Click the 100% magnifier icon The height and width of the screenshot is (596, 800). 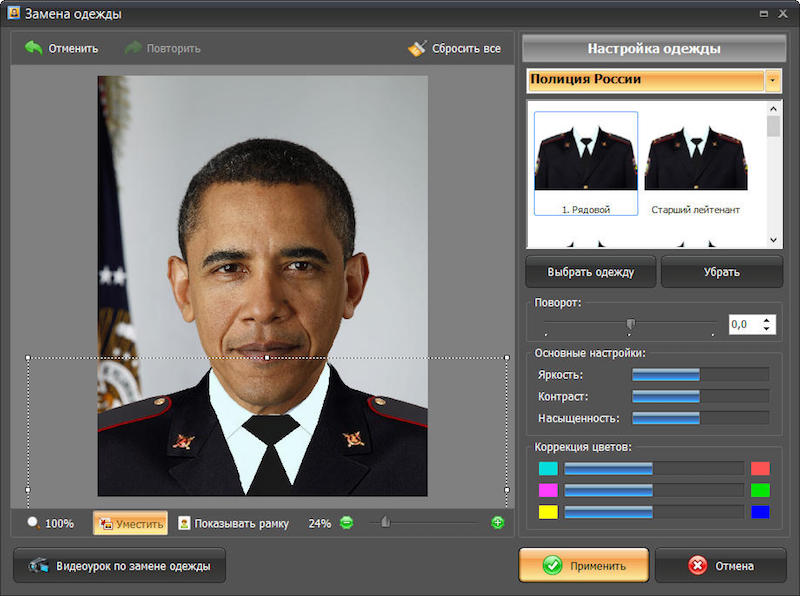pyautogui.click(x=33, y=523)
